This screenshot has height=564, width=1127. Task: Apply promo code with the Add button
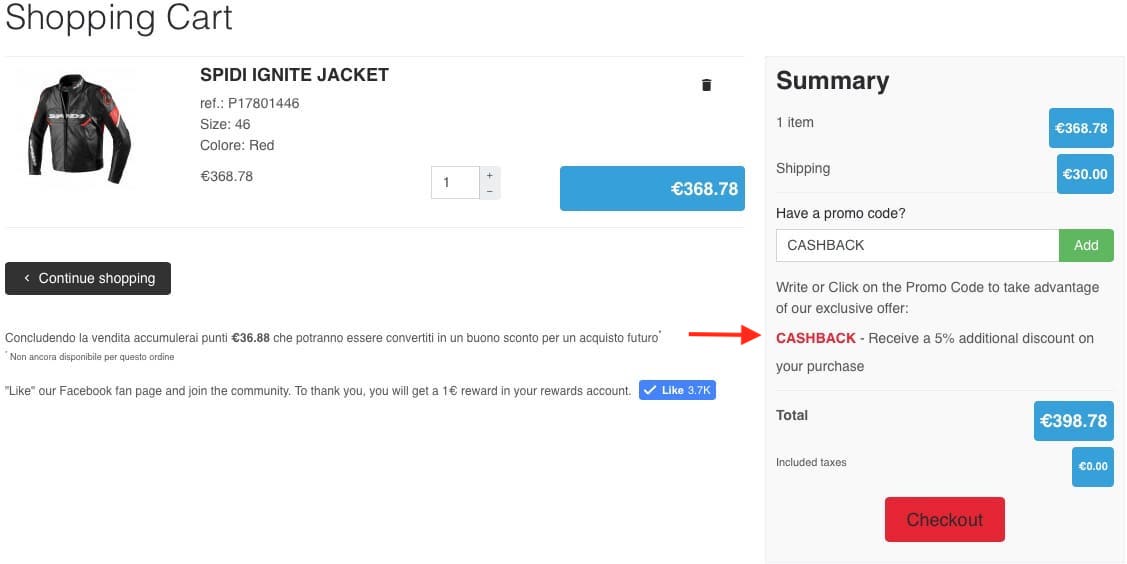(x=1086, y=245)
